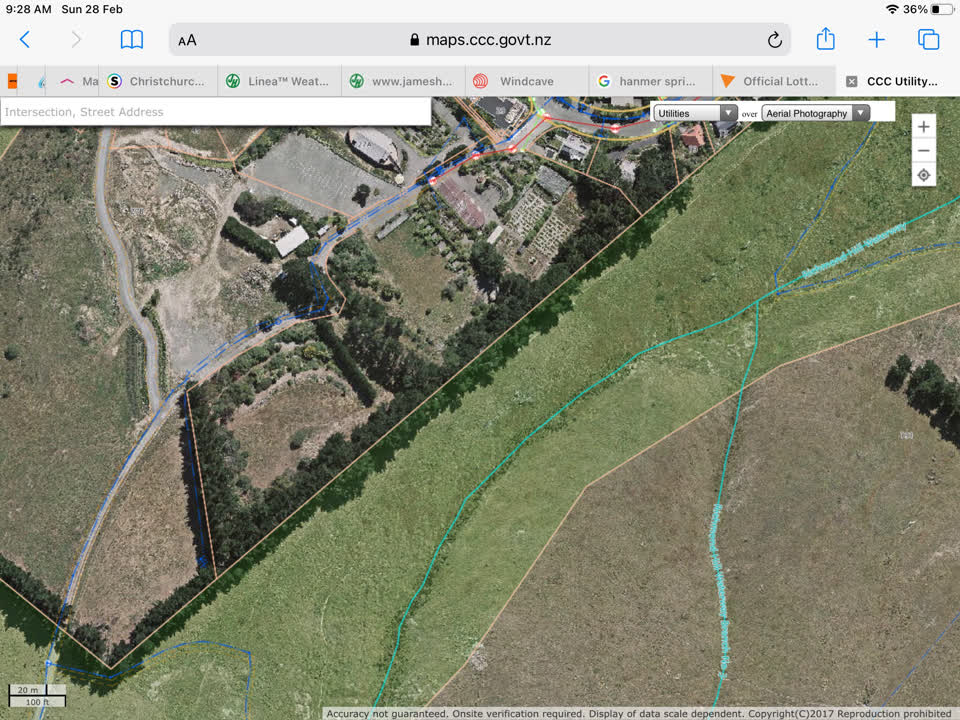Viewport: 960px width, 720px height.
Task: Tap the padlock icon in the address bar
Action: click(414, 40)
